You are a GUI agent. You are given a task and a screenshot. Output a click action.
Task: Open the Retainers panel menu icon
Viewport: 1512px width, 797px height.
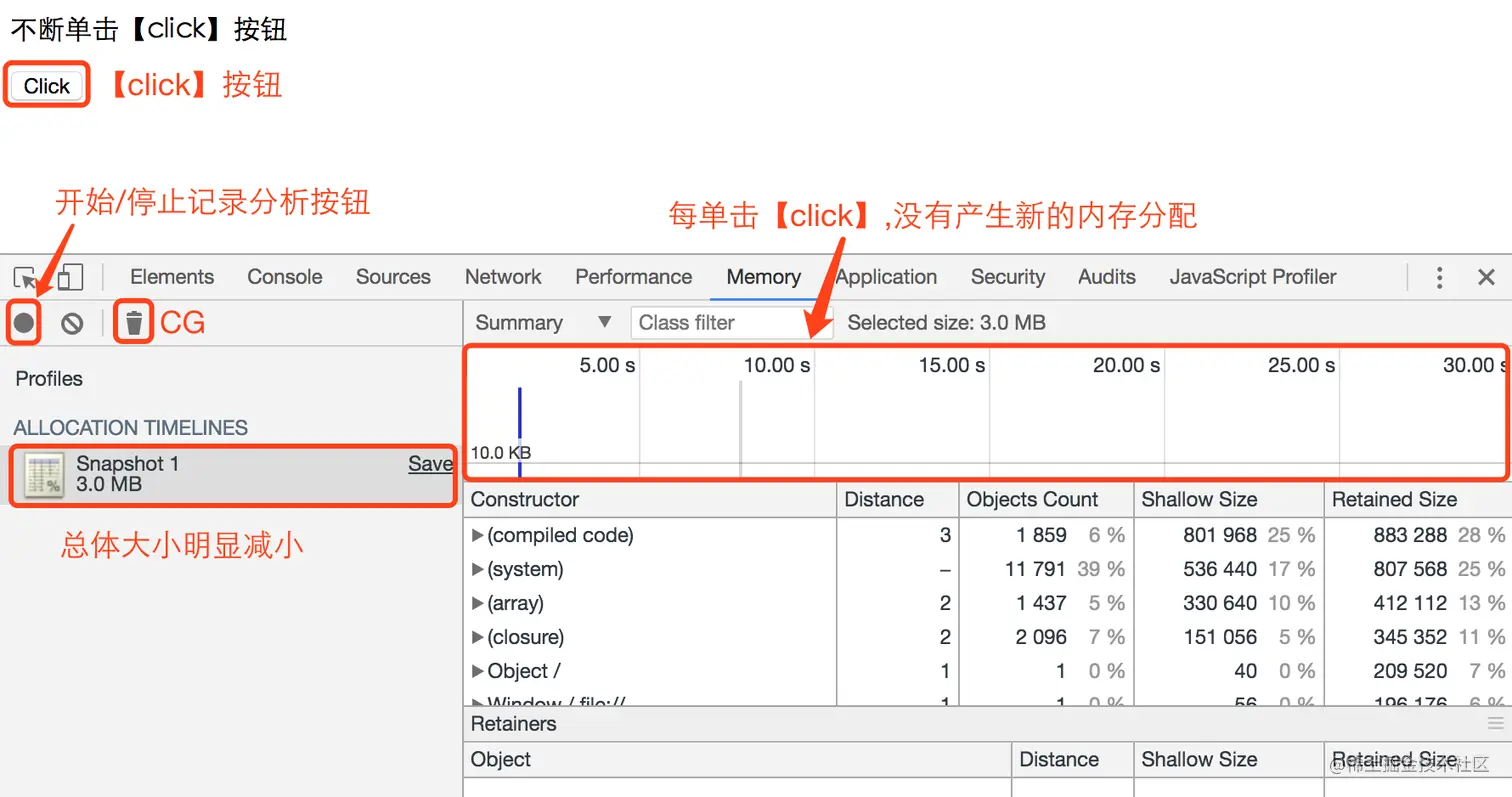click(x=1495, y=723)
